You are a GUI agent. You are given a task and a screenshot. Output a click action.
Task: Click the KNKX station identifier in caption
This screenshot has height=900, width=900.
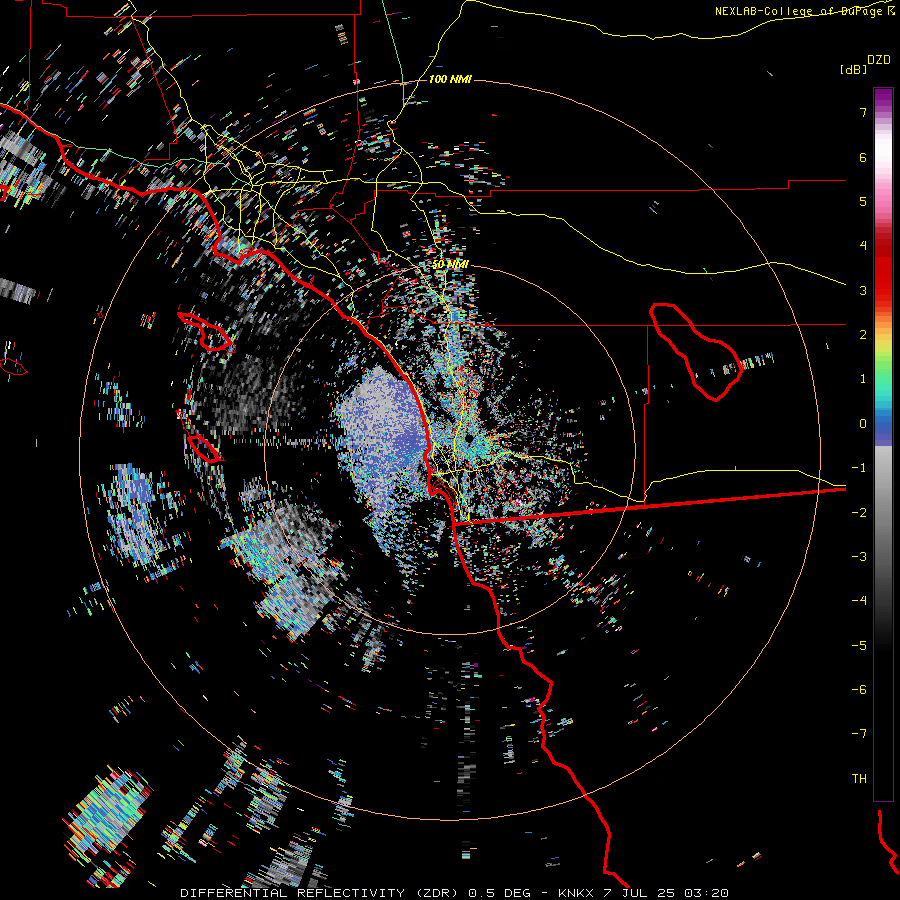576,893
